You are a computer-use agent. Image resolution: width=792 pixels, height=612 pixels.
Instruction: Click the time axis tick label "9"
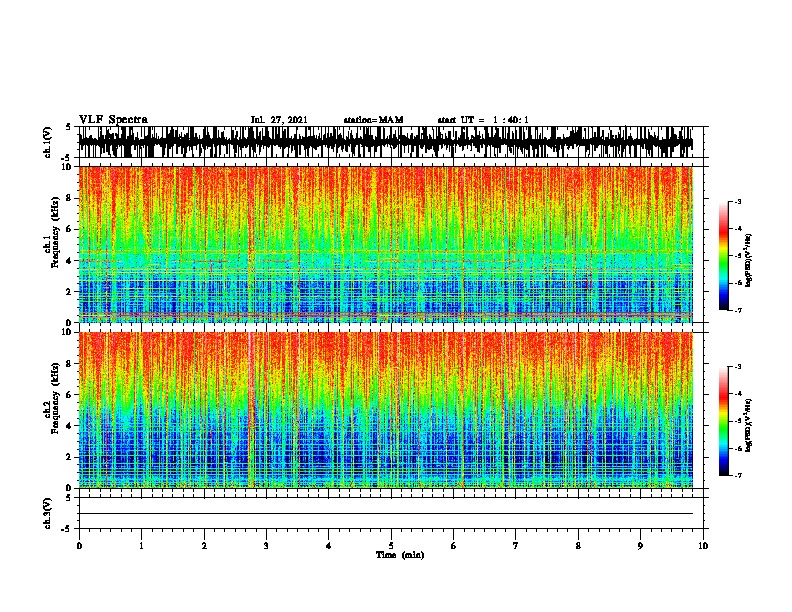point(640,546)
